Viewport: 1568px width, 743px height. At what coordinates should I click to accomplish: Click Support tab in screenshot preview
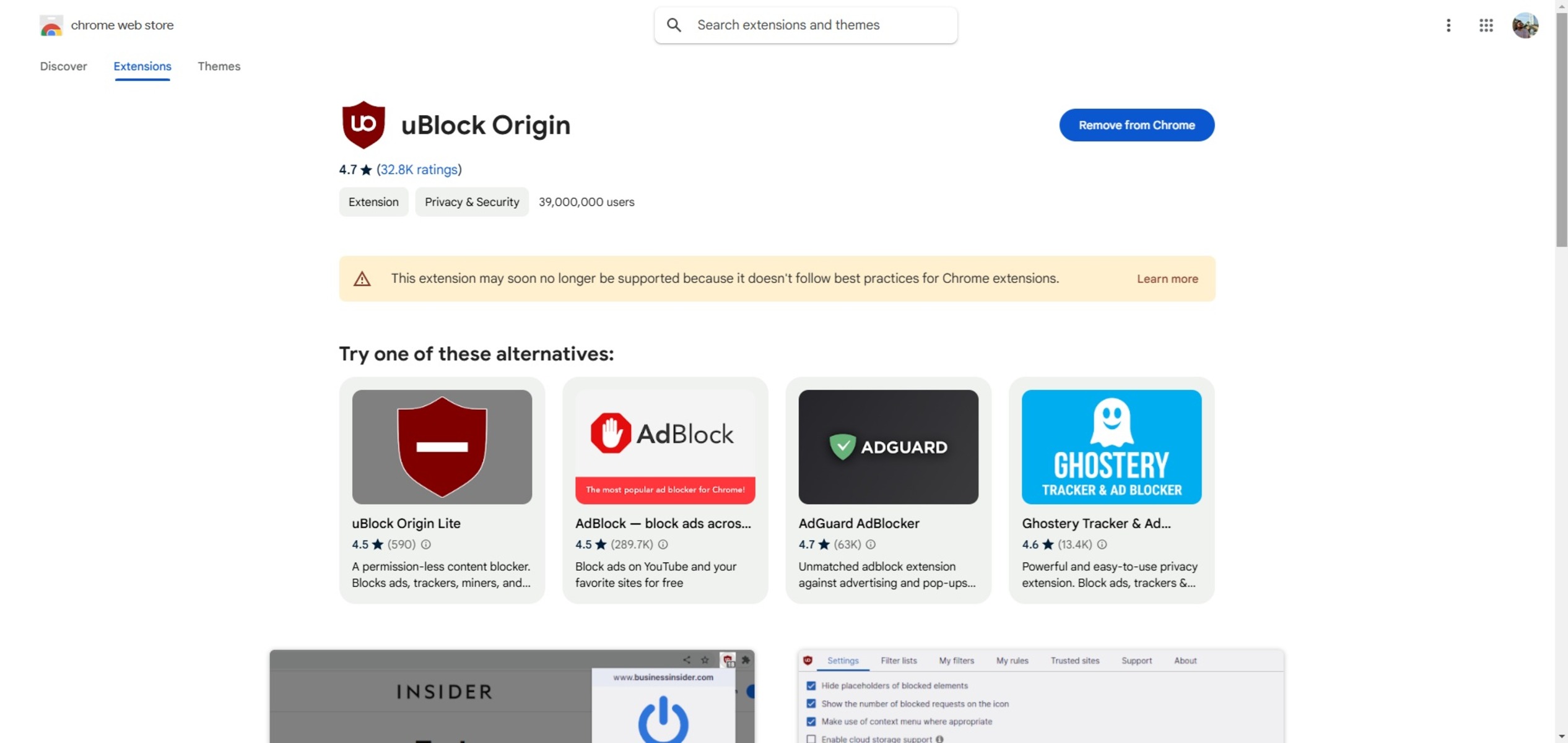(1136, 661)
